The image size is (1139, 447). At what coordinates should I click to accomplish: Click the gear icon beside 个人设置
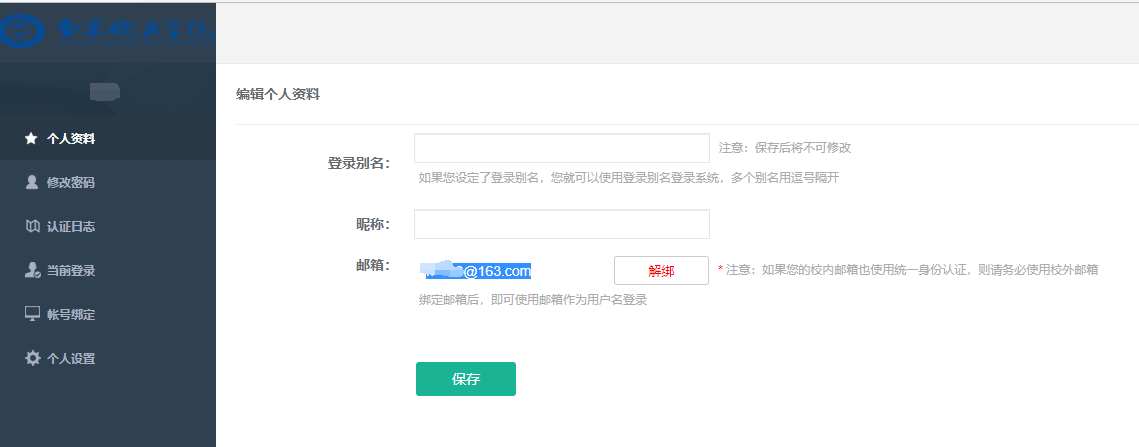tap(32, 358)
